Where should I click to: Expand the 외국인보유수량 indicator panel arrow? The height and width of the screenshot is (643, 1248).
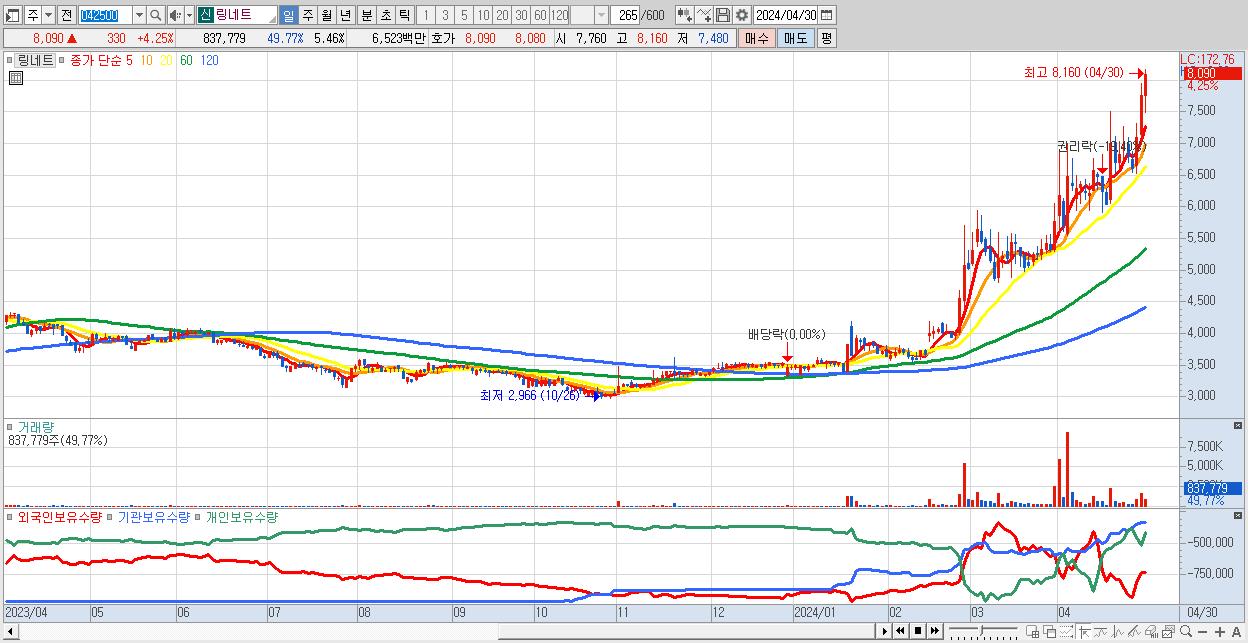click(9, 517)
